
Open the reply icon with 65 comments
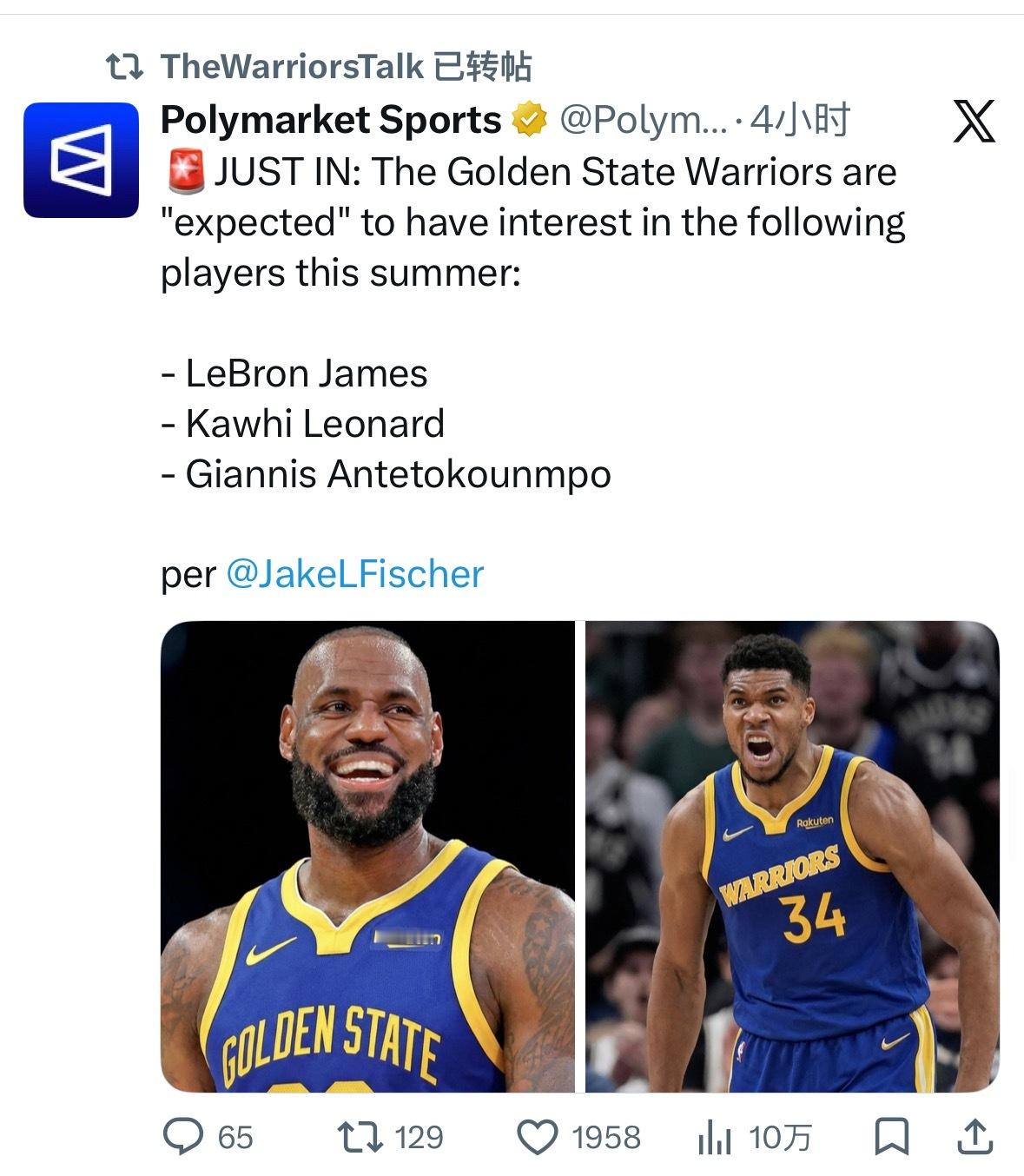tap(183, 1136)
